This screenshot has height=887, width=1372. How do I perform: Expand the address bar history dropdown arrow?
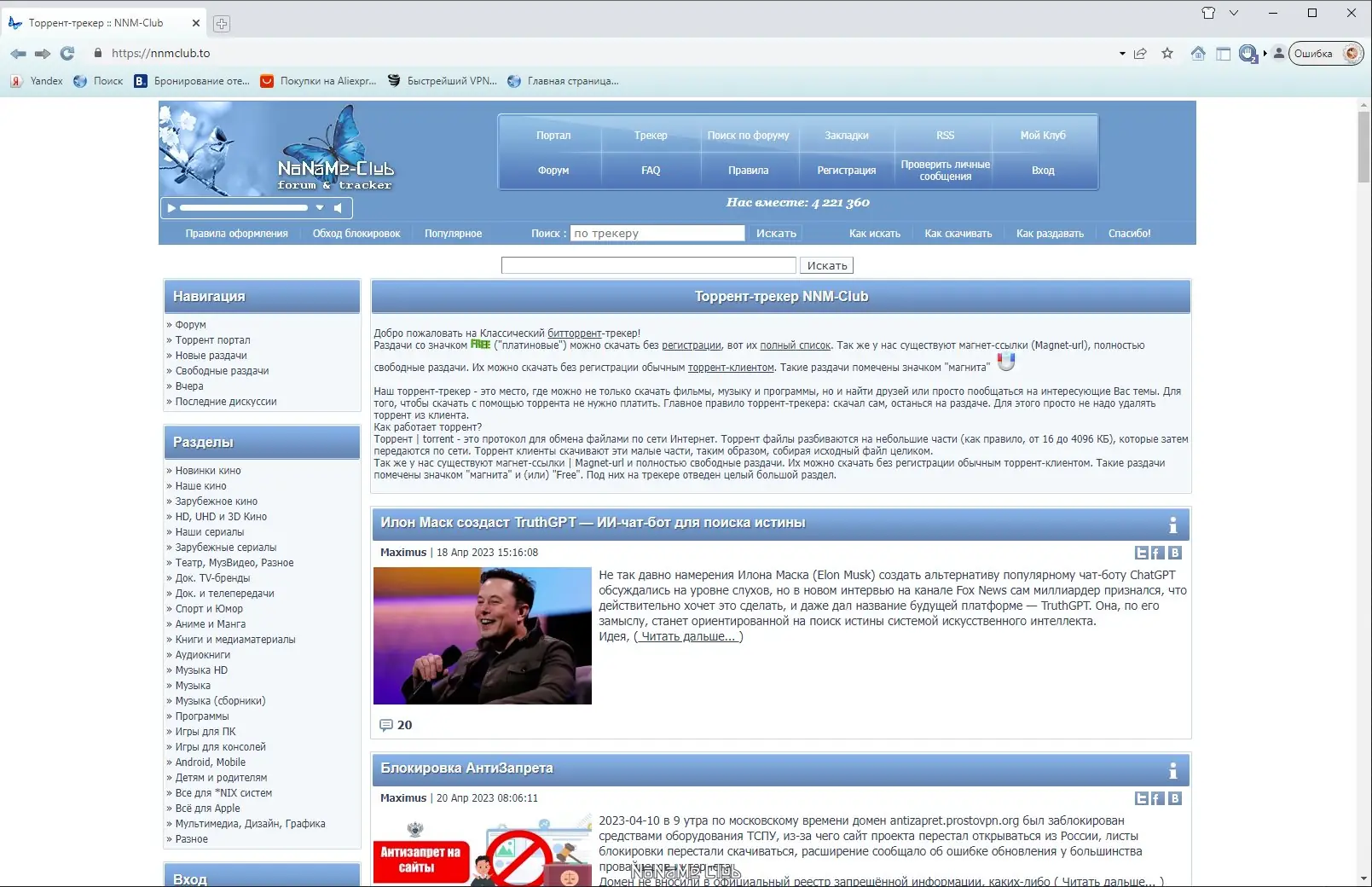coord(1122,53)
